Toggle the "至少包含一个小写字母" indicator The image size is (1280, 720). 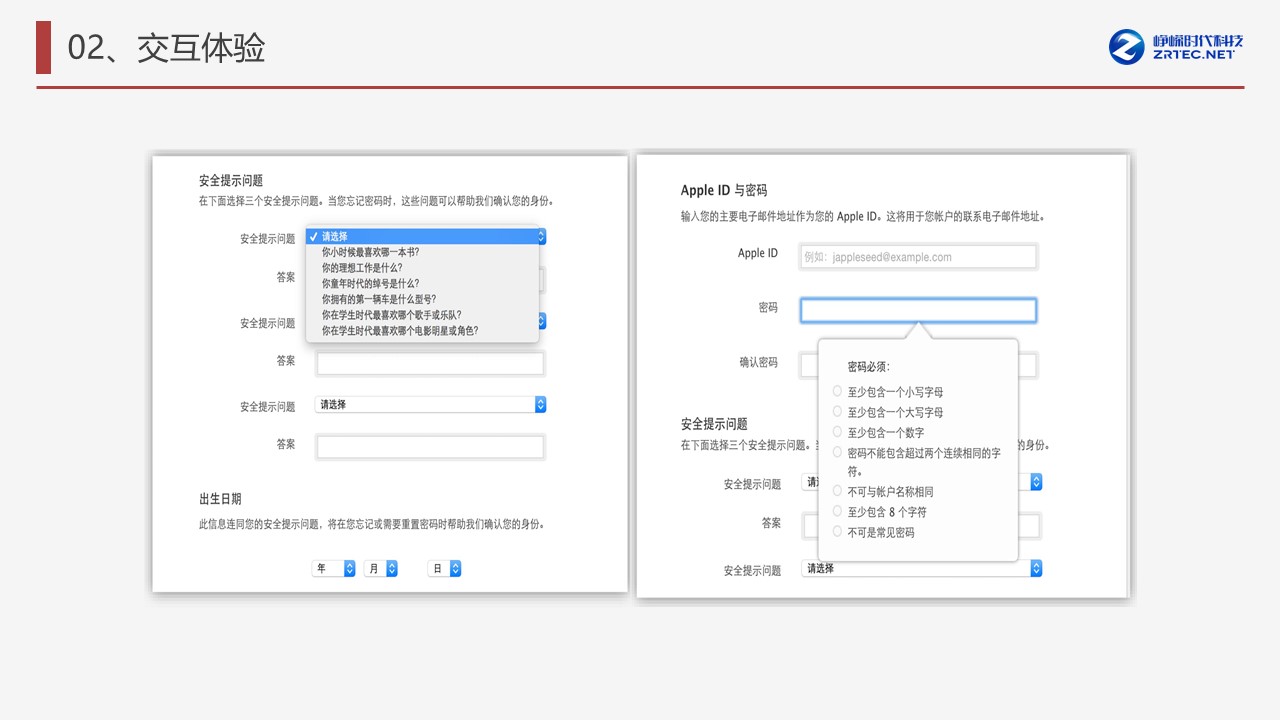838,391
